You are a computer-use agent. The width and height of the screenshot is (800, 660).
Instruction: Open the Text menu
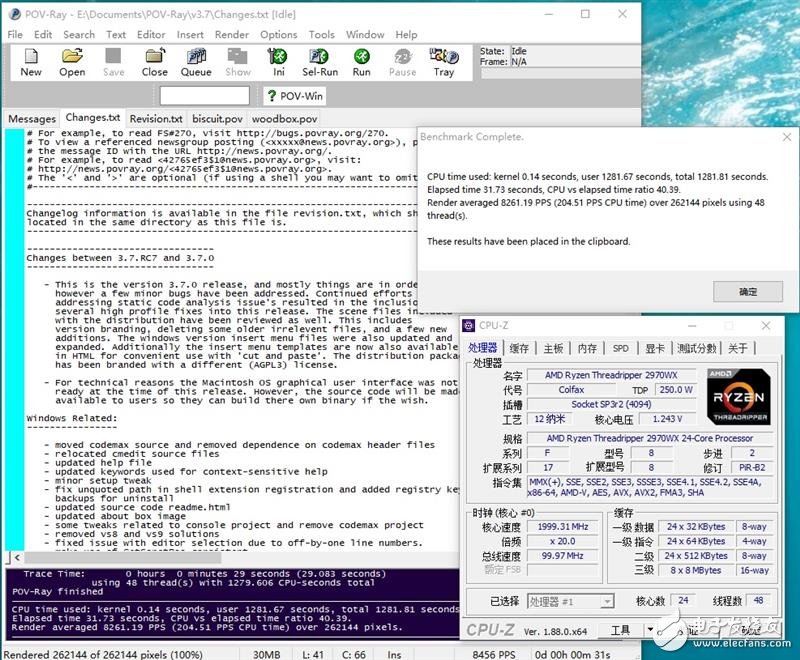pos(116,35)
